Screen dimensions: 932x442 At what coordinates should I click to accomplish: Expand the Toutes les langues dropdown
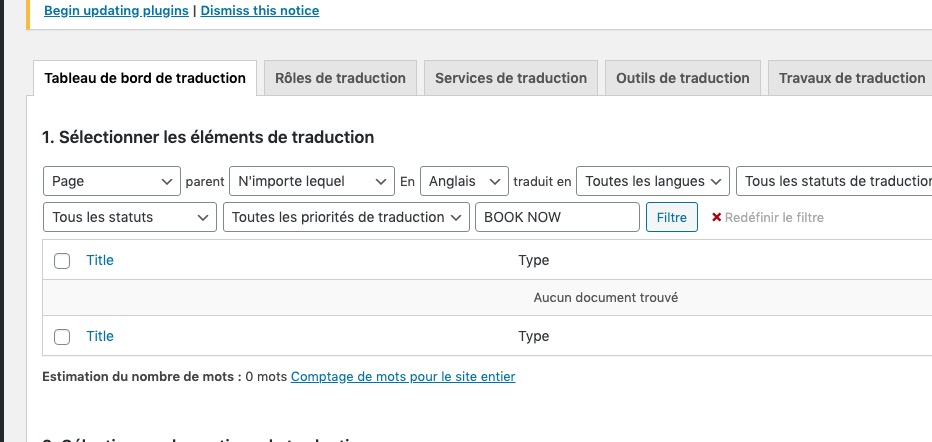(653, 181)
